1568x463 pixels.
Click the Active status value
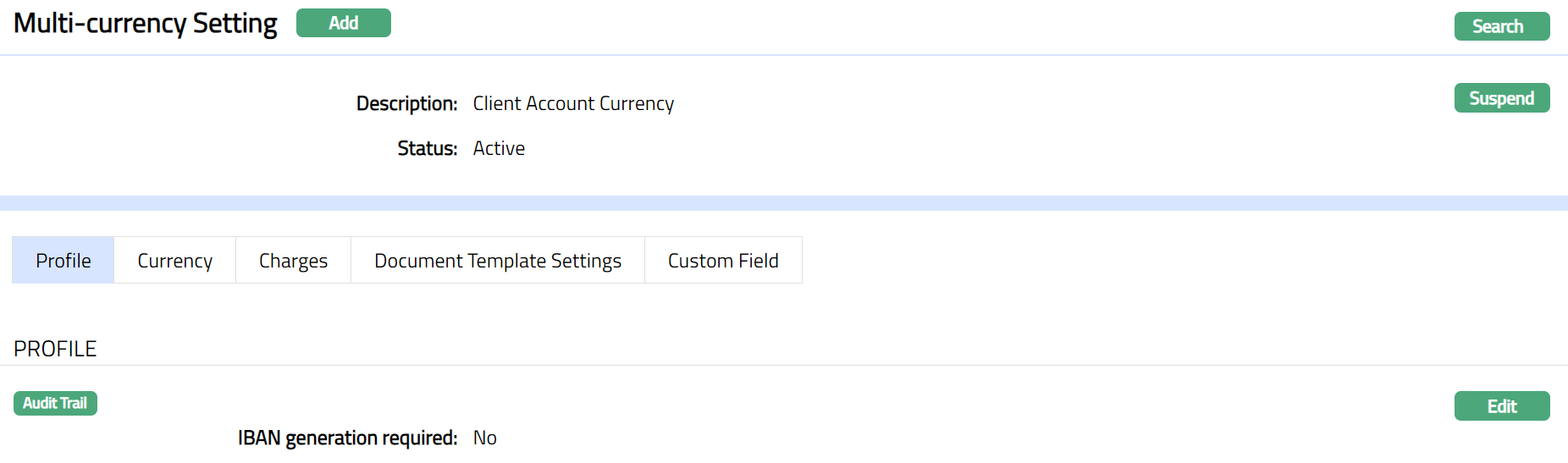click(x=499, y=148)
